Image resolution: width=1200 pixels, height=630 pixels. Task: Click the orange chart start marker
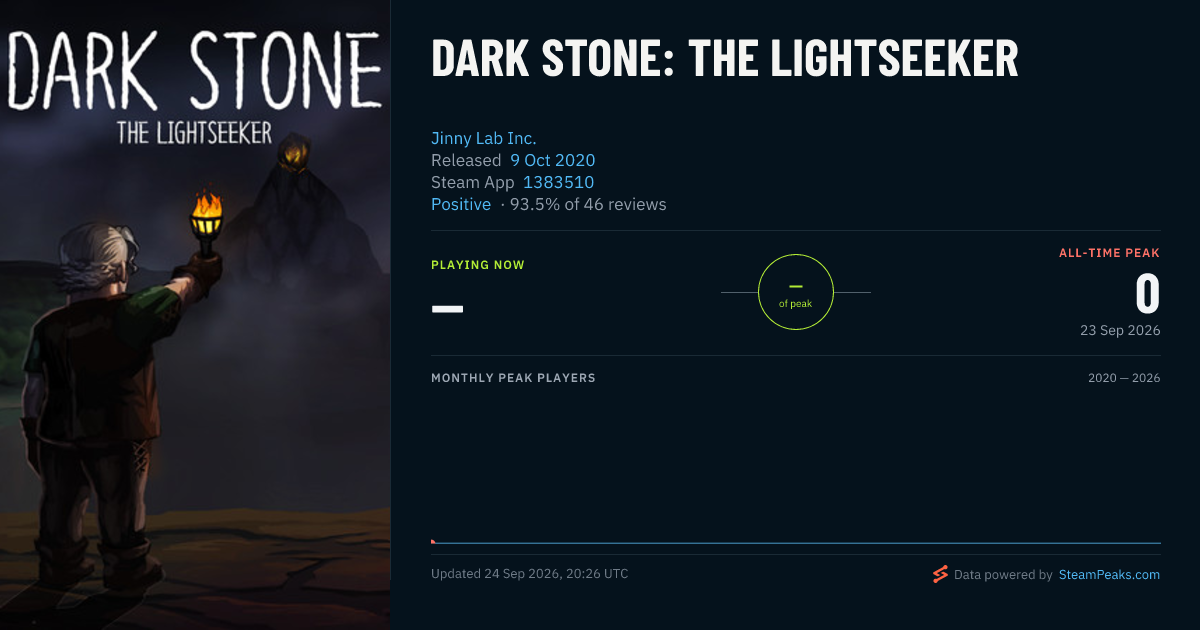pos(433,541)
